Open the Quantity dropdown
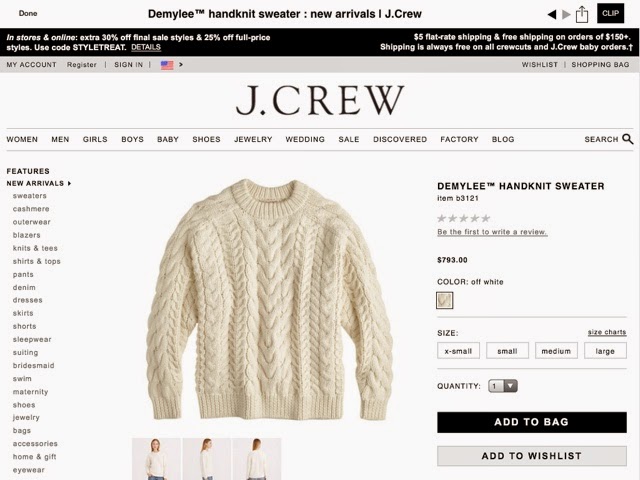 click(x=503, y=386)
